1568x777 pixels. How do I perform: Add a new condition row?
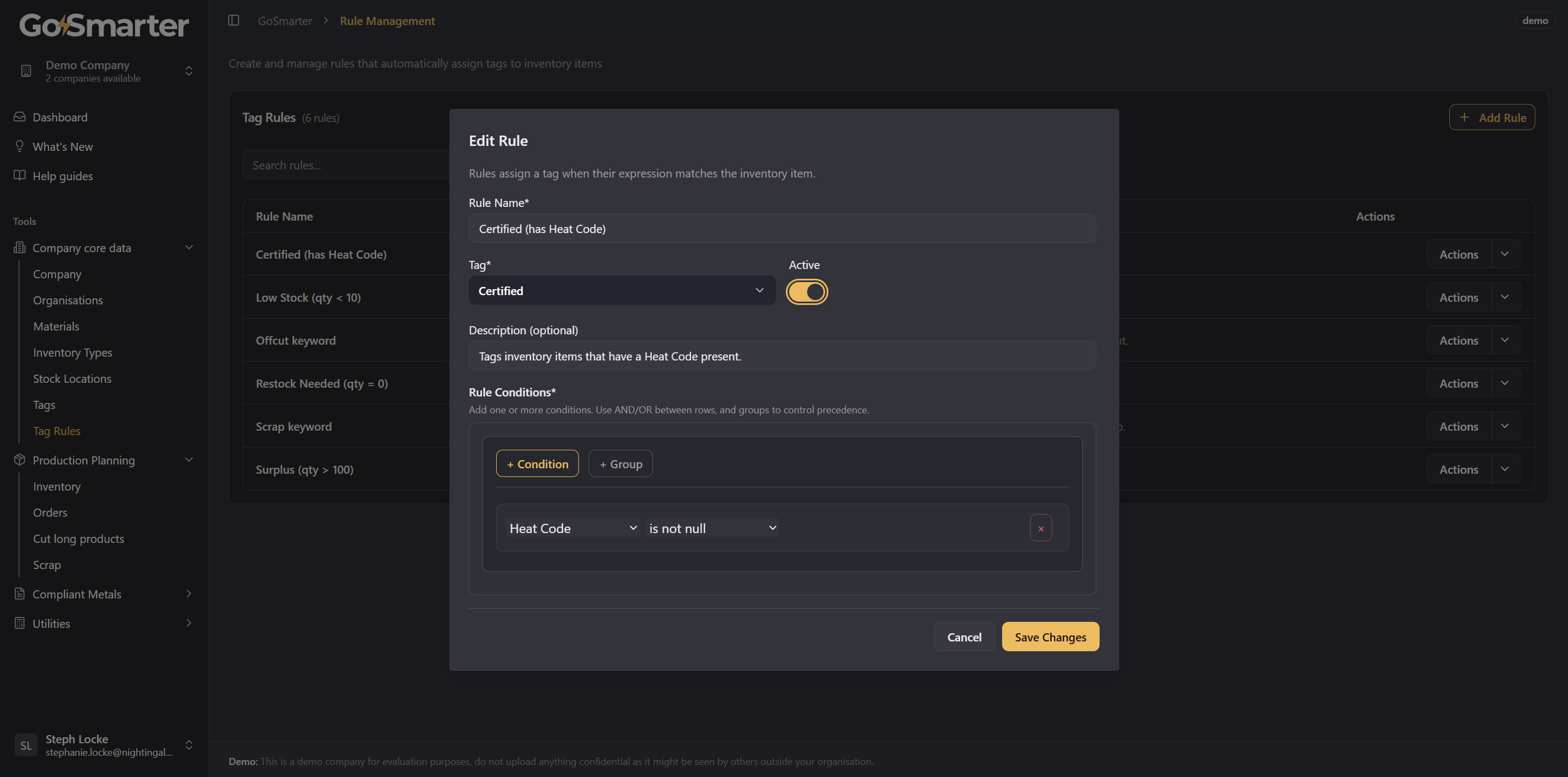[x=537, y=464]
